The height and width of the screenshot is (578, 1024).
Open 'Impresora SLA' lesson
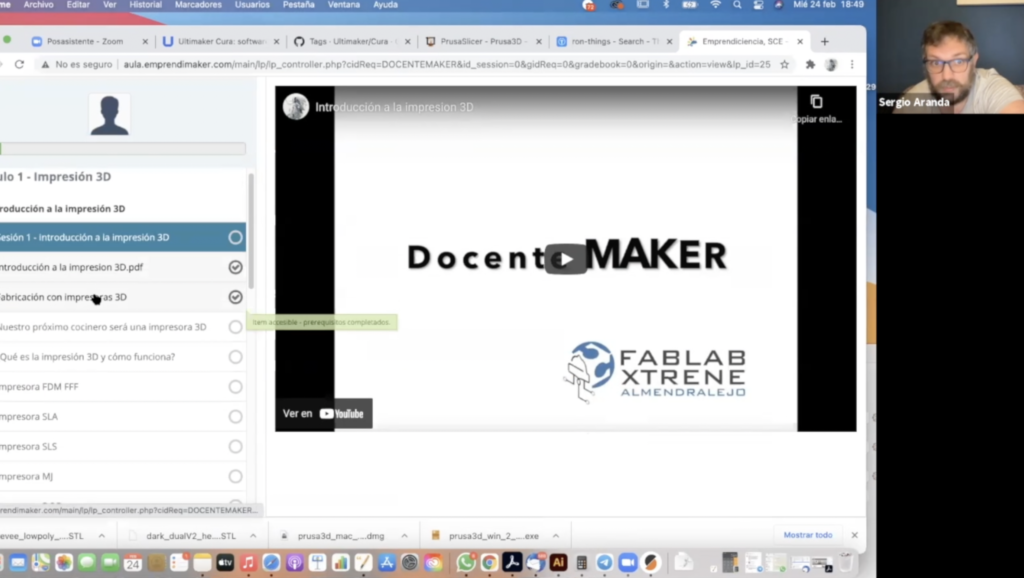(x=29, y=416)
